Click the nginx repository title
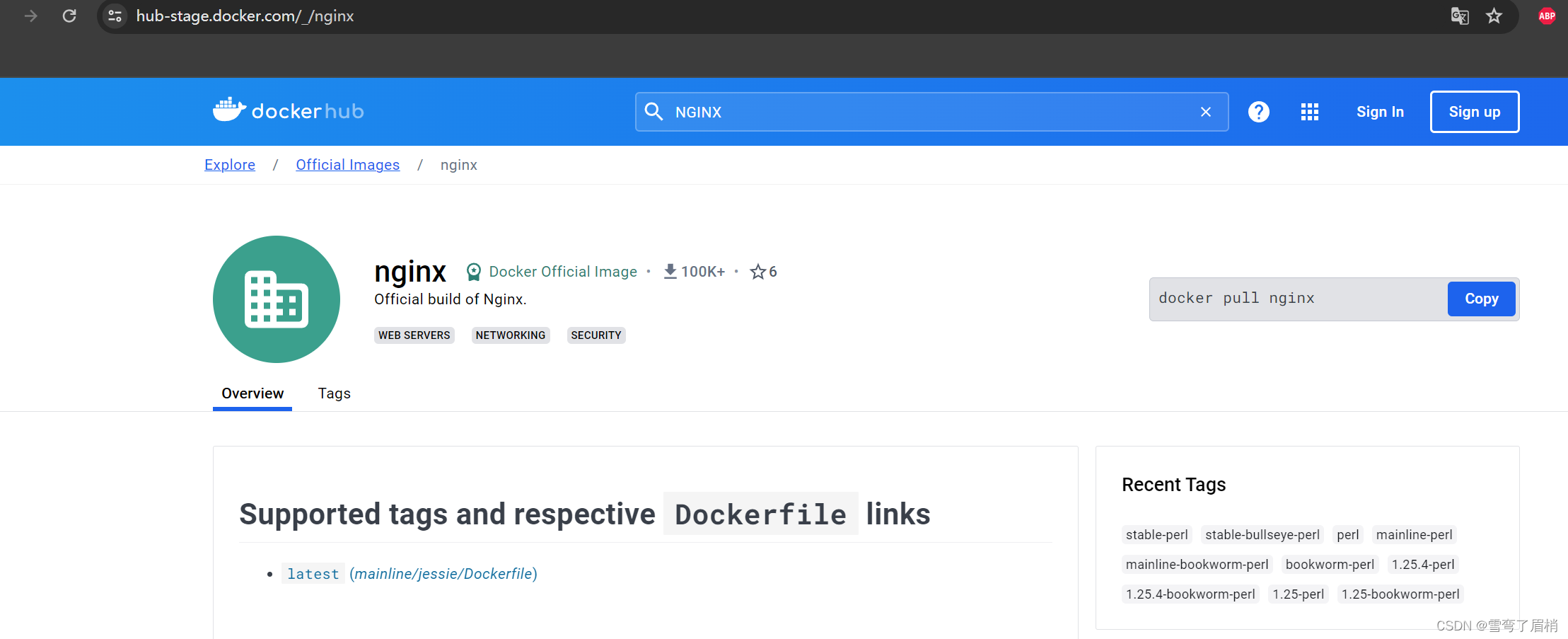This screenshot has height=639, width=1568. point(410,272)
